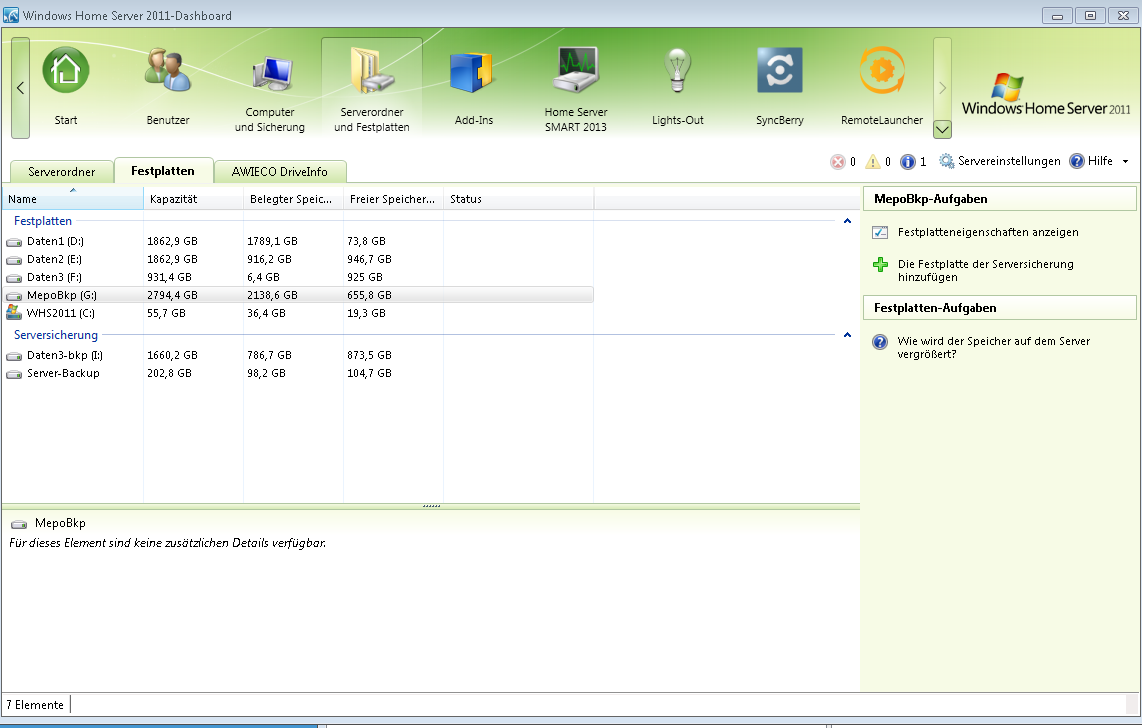Viewport: 1142px width, 728px height.
Task: Click Die Festplatte der Serversicherung hinzufügen
Action: 985,271
